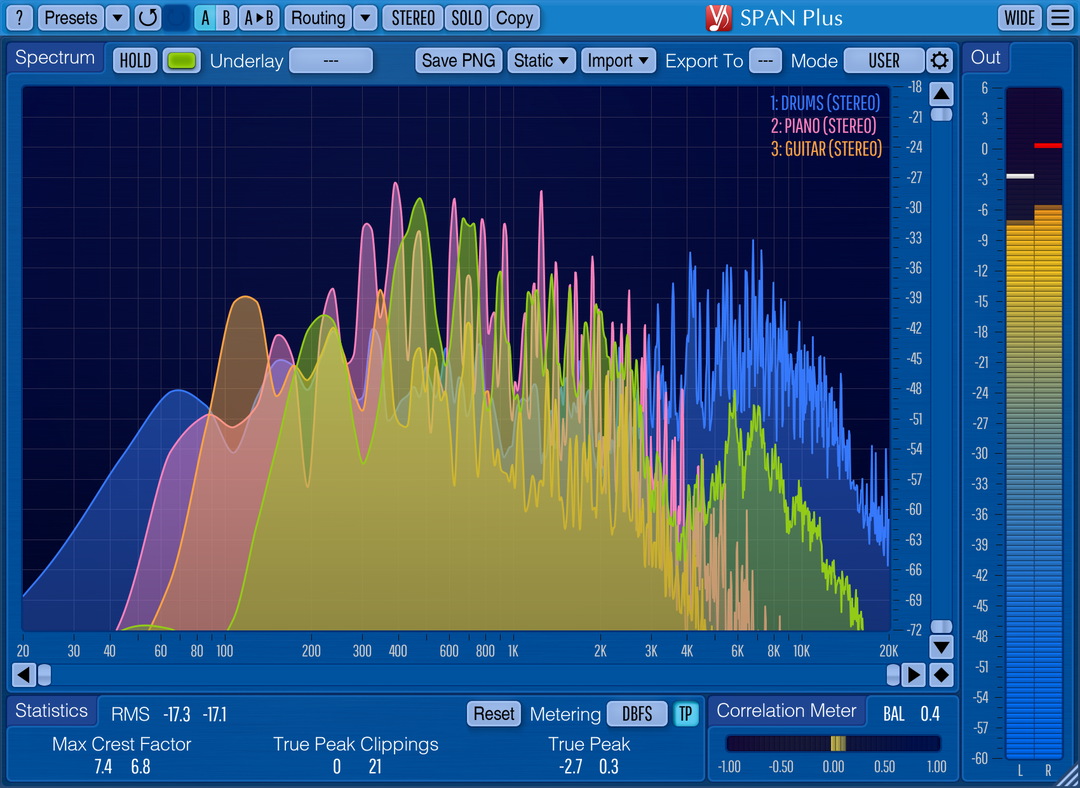The image size is (1080, 788).
Task: Enable spectrum HOLD
Action: (x=134, y=60)
